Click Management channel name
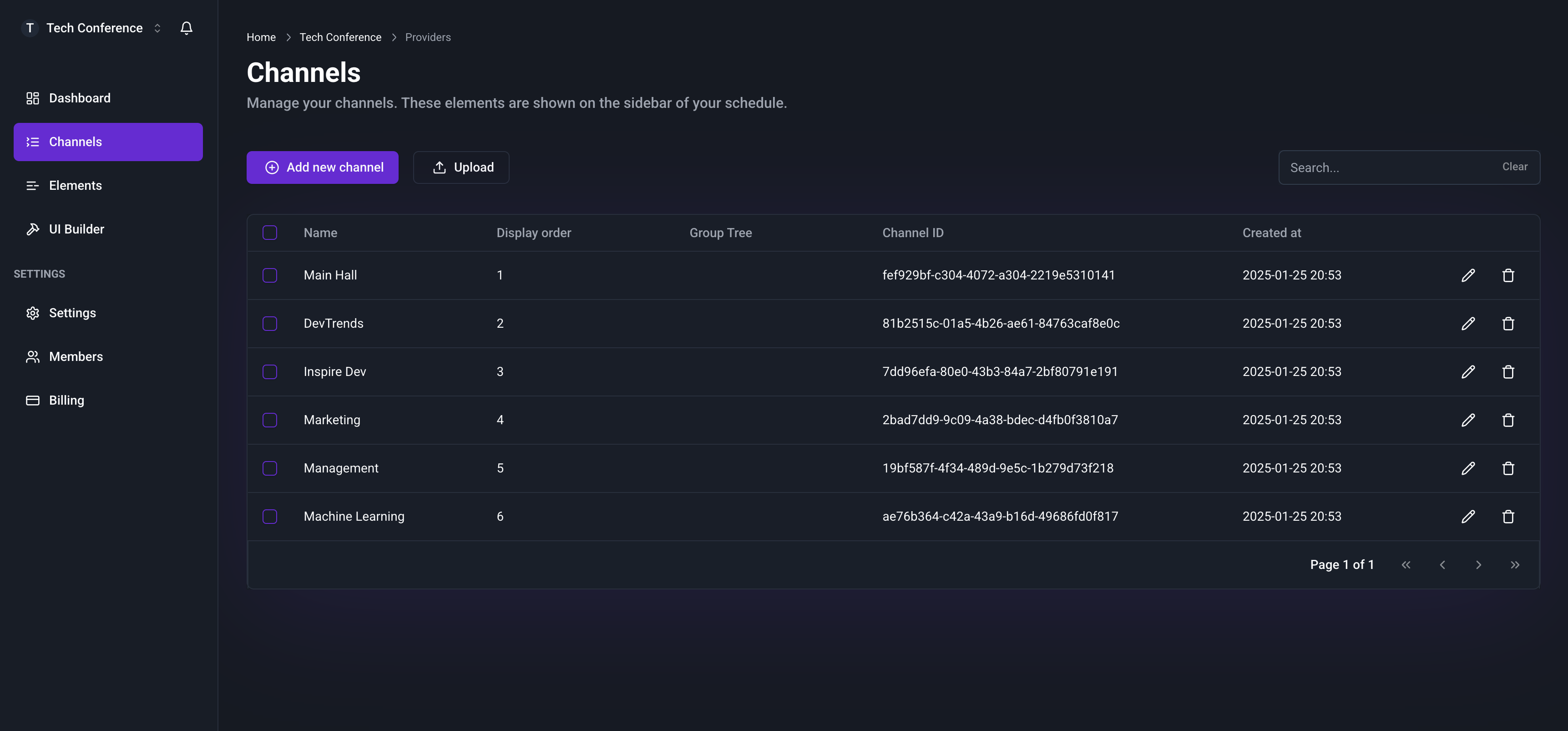1568x731 pixels. point(341,468)
